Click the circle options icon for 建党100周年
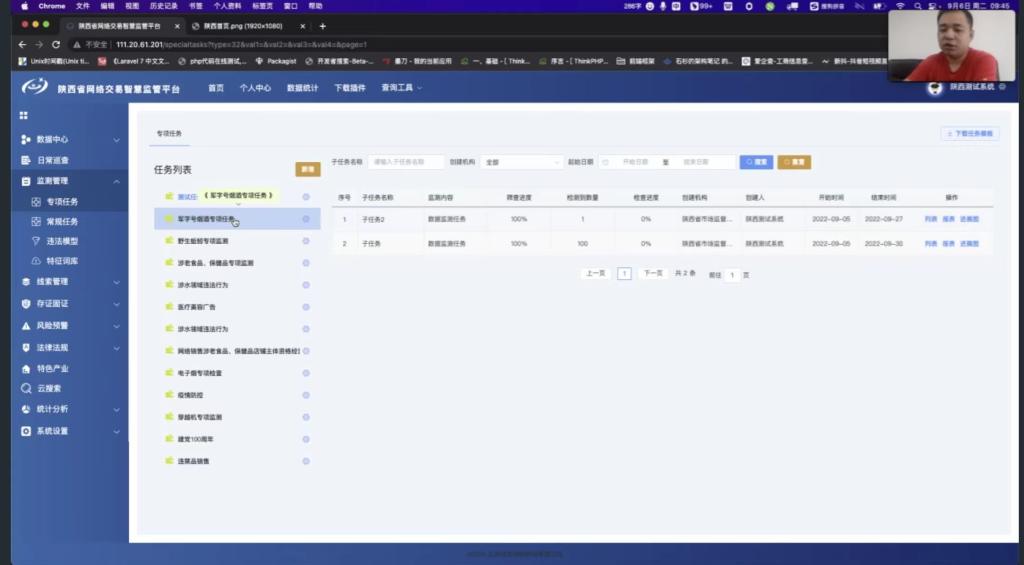The width and height of the screenshot is (1024, 565). coord(306,439)
